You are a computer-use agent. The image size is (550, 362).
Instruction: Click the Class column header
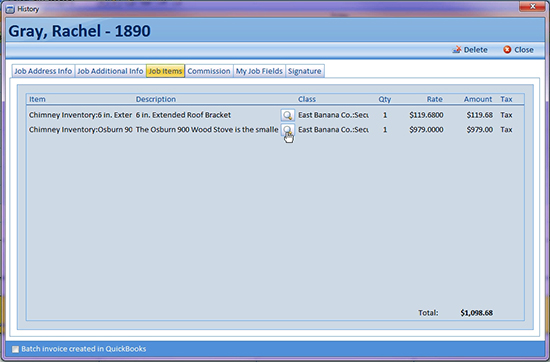point(307,99)
